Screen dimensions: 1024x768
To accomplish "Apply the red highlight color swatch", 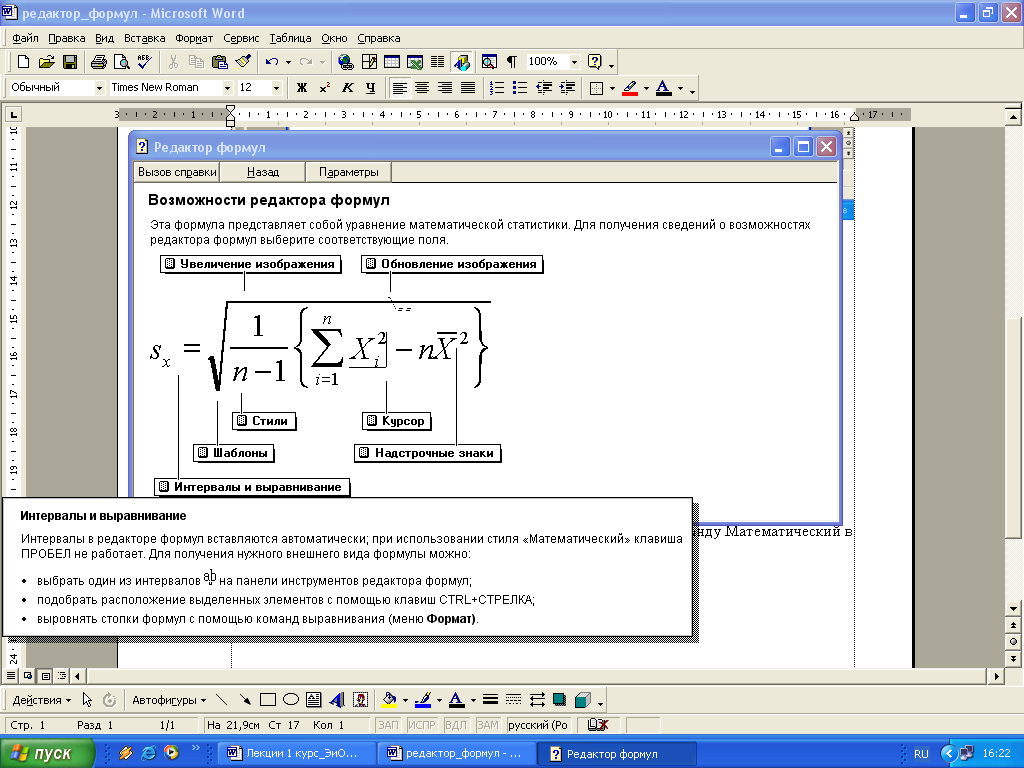I will 630,88.
